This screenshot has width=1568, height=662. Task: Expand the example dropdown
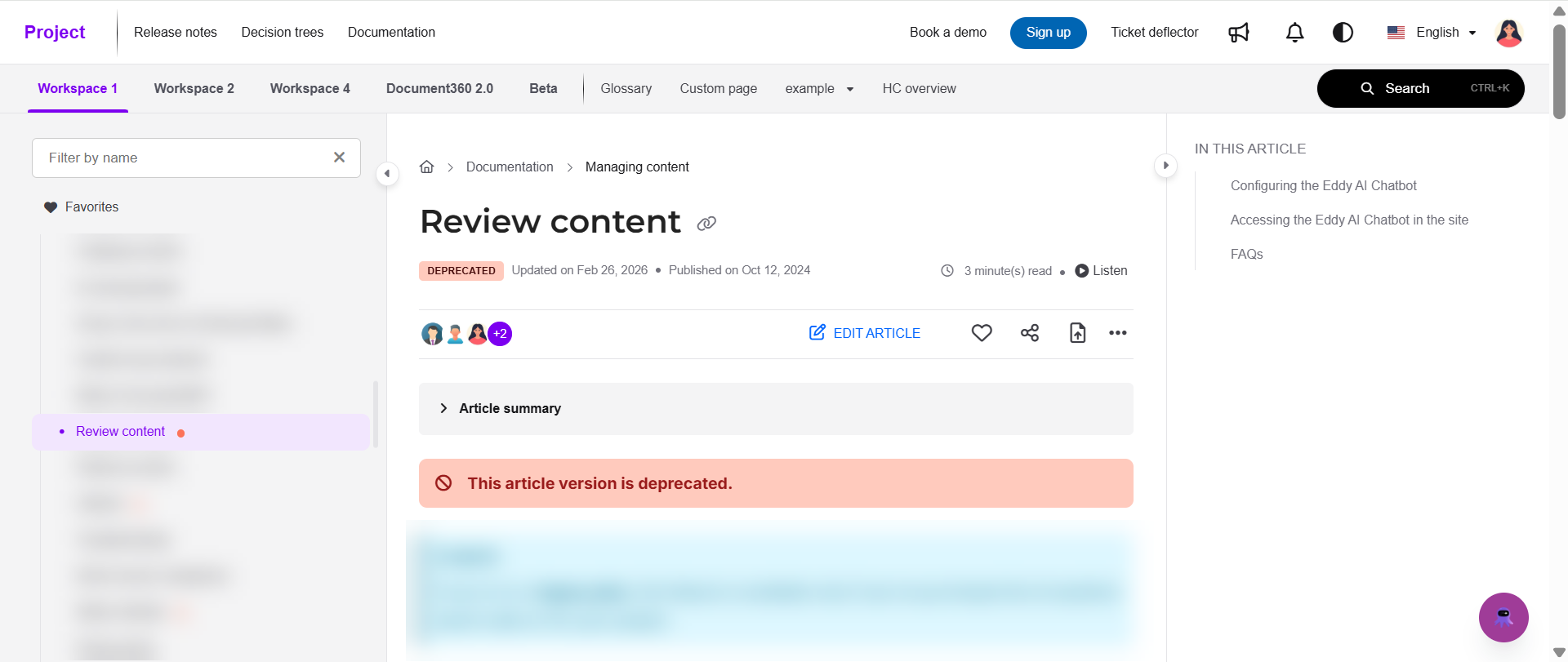tap(819, 88)
